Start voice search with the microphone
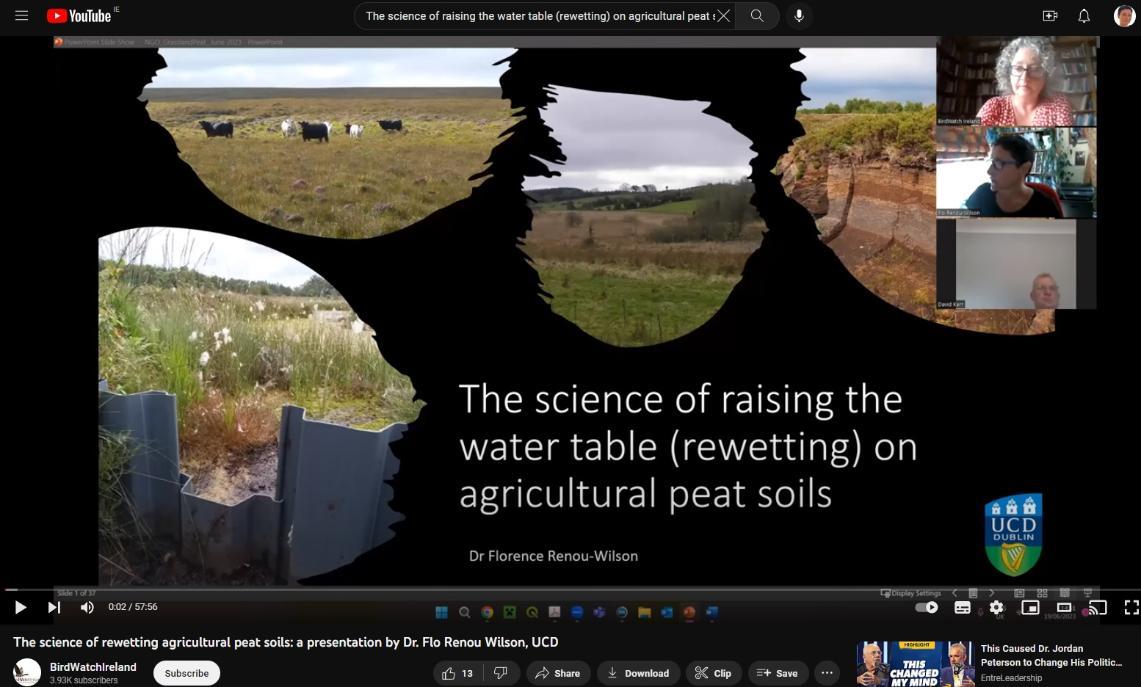This screenshot has width=1141, height=687. (x=799, y=15)
